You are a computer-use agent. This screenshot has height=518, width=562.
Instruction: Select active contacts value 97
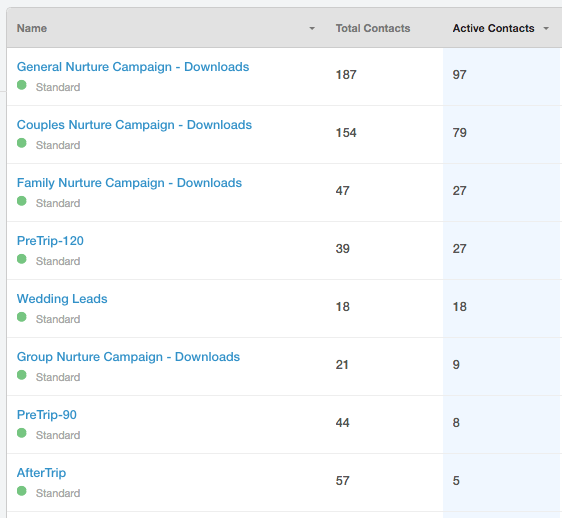point(459,75)
